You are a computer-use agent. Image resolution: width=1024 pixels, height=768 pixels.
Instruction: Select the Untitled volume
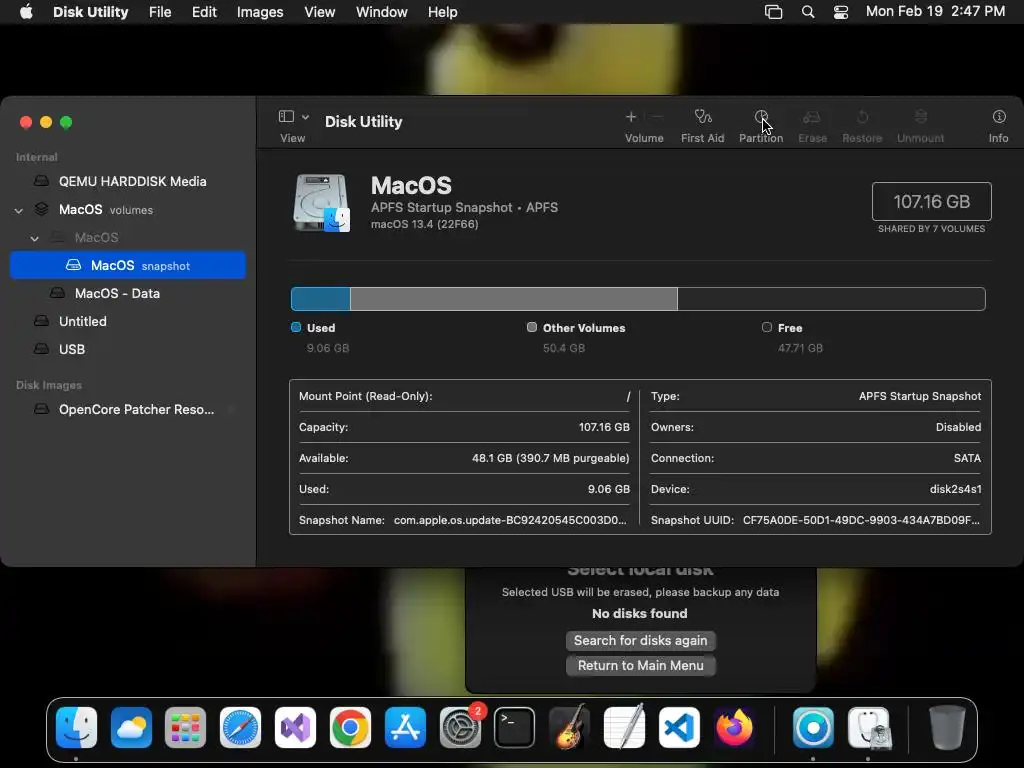point(128,321)
